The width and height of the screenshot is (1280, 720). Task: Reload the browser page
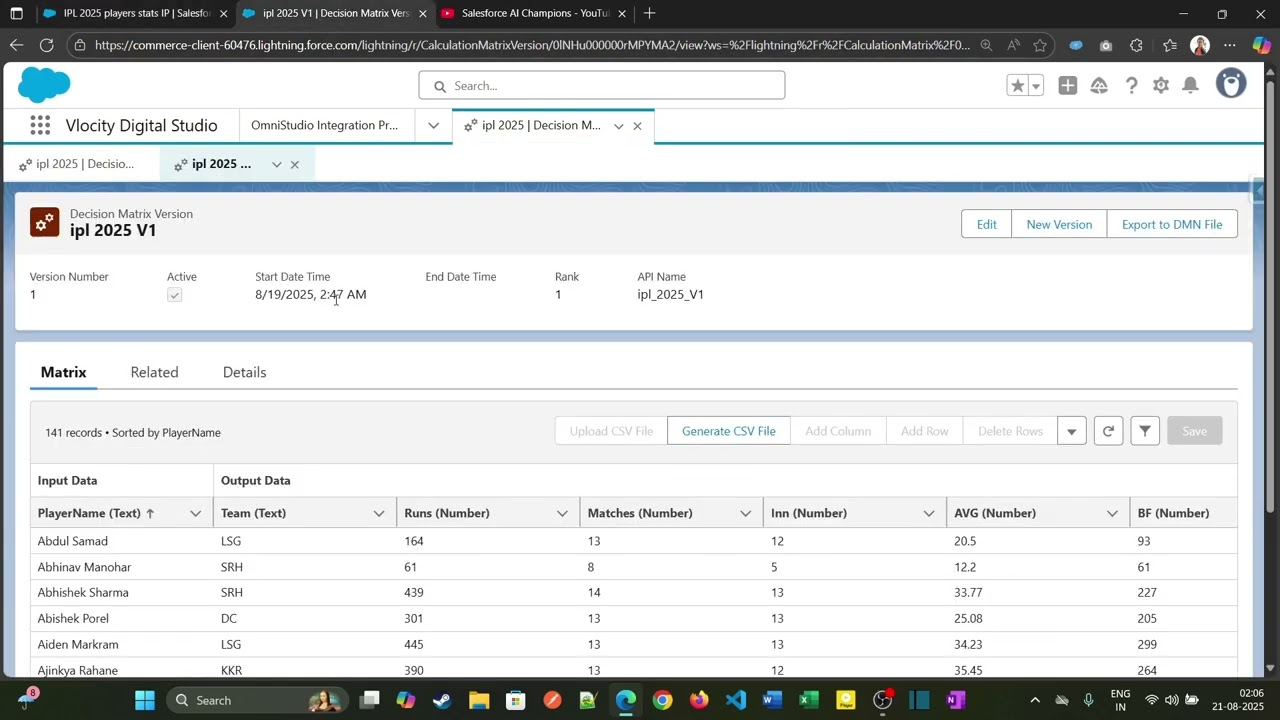click(47, 45)
